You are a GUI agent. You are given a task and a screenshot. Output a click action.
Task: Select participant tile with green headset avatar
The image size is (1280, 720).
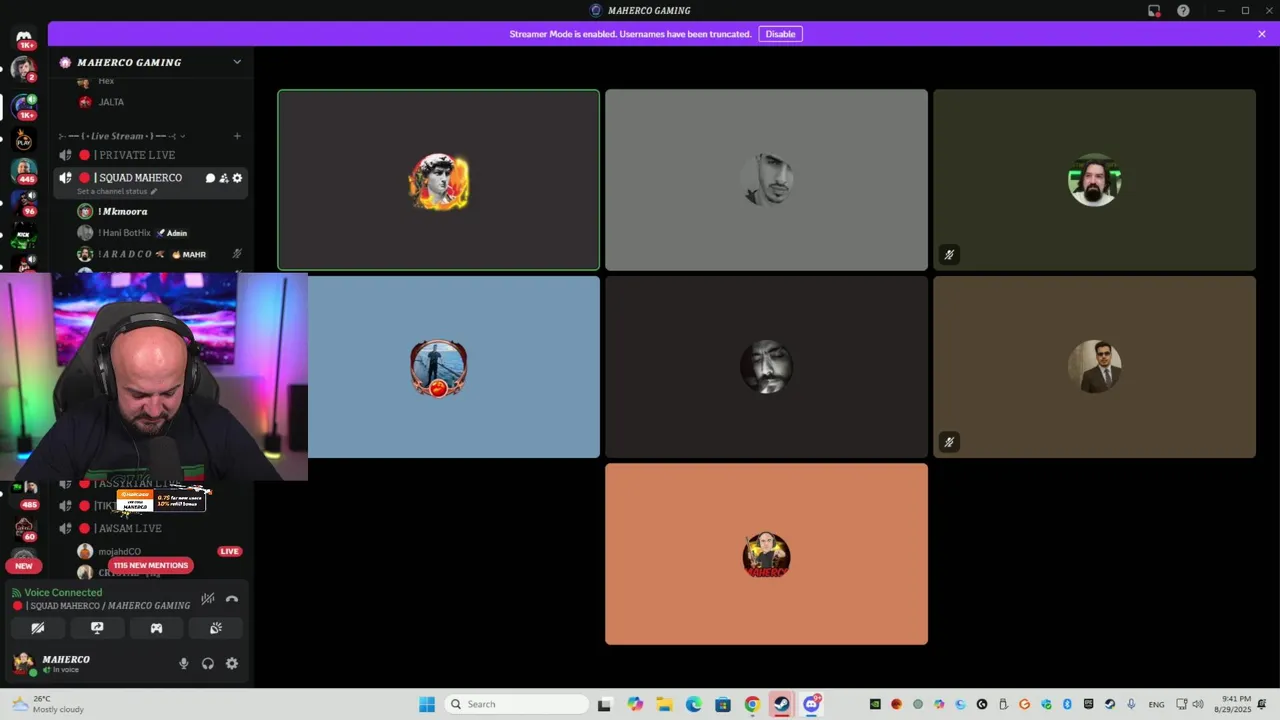click(1094, 180)
